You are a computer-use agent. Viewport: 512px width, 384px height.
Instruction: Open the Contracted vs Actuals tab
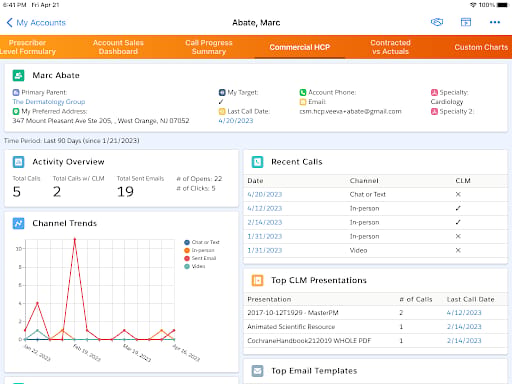pyautogui.click(x=390, y=47)
